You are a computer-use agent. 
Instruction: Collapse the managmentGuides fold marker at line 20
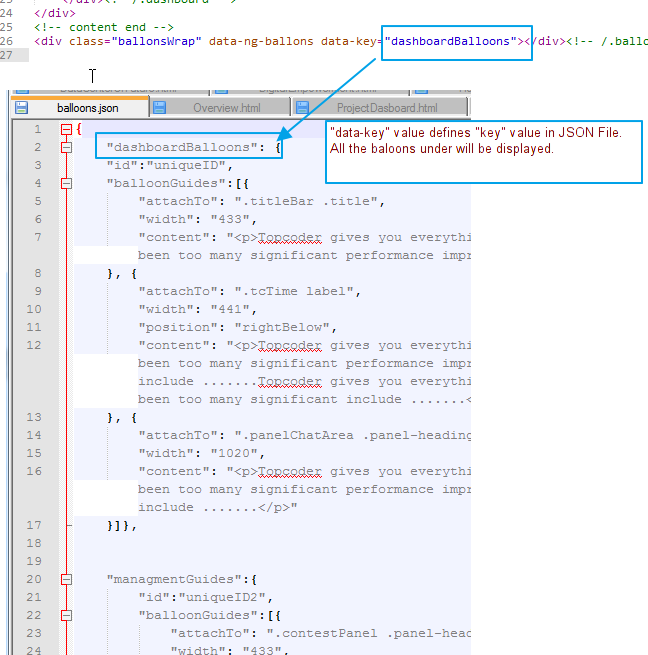tap(66, 579)
